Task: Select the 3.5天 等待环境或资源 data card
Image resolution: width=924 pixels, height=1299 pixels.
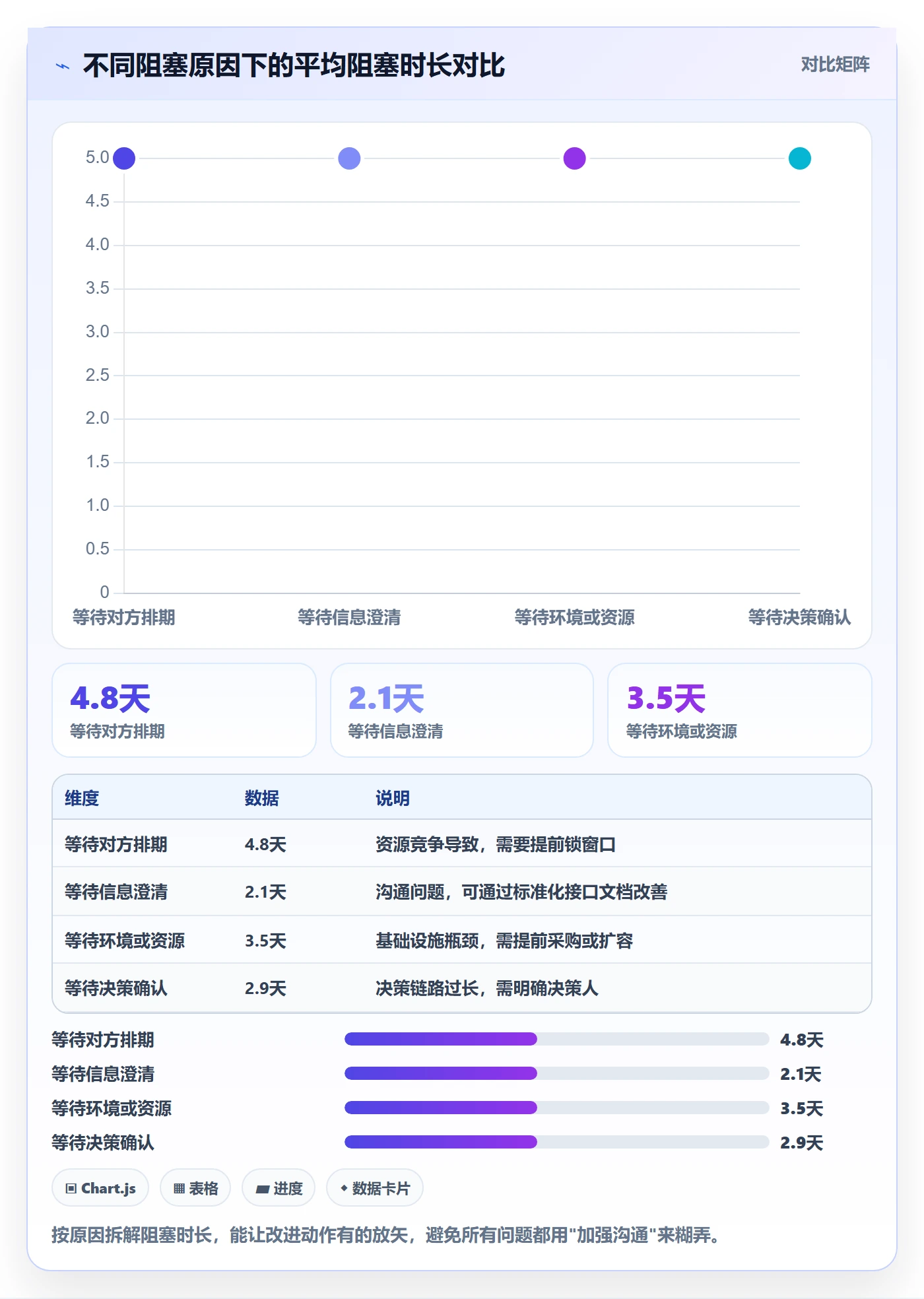Action: coord(740,710)
